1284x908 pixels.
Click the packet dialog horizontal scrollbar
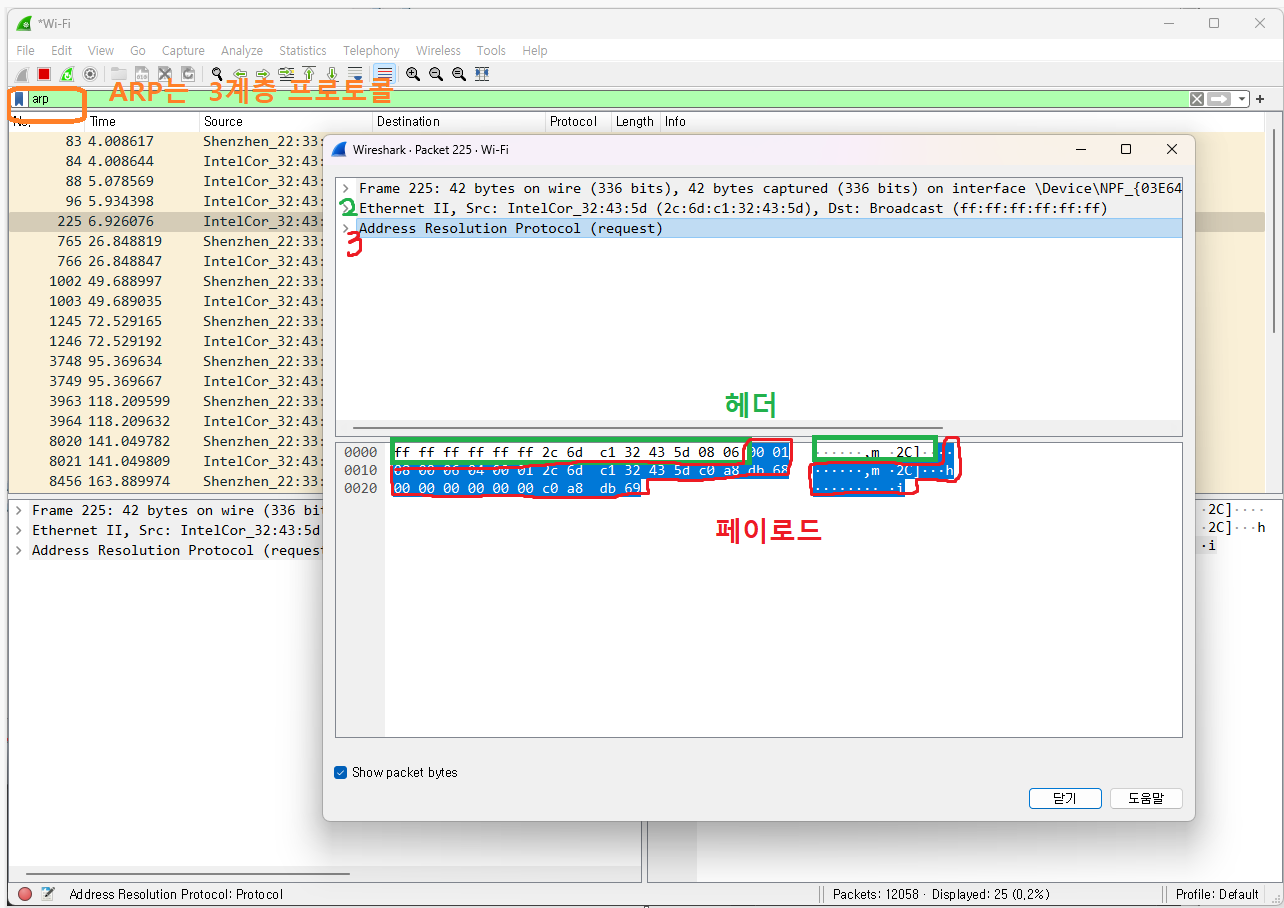pyautogui.click(x=648, y=428)
